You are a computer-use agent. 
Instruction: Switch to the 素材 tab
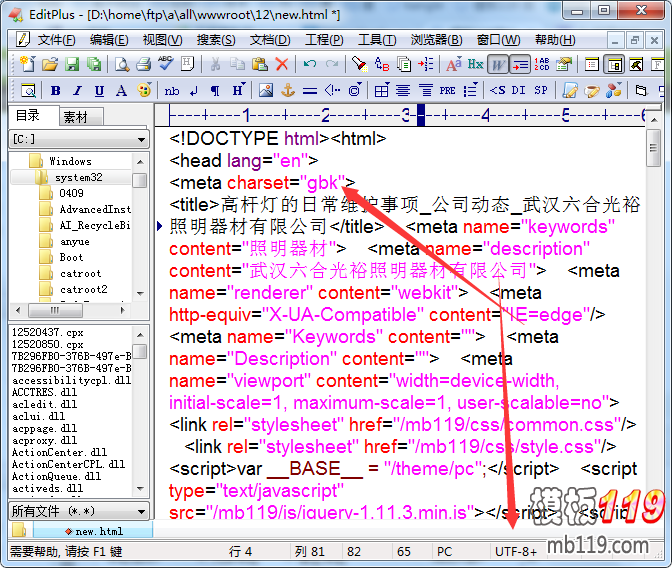(81, 117)
